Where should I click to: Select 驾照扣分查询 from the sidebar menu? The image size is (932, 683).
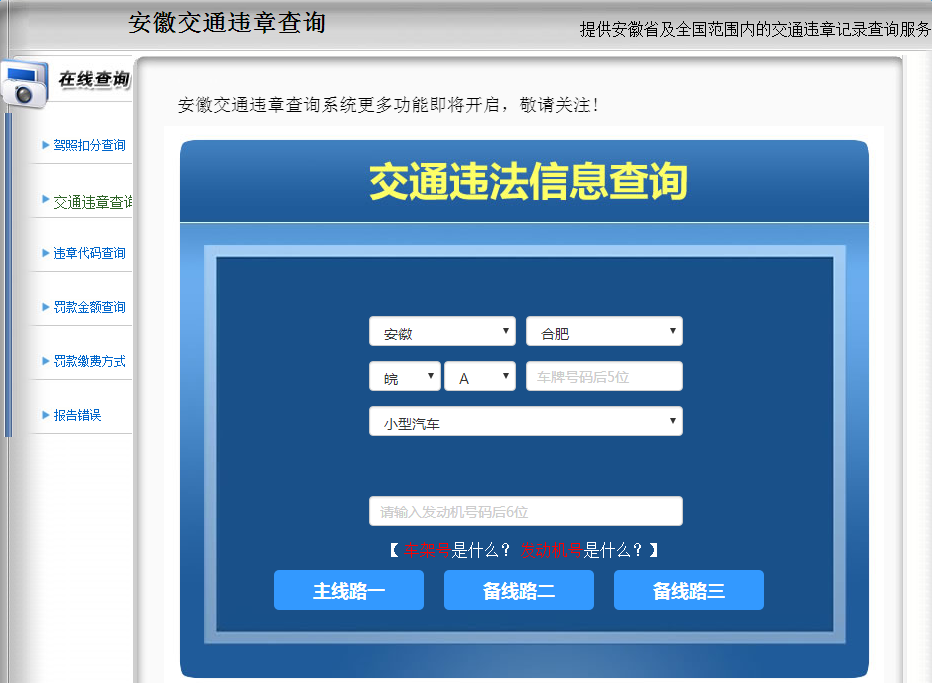click(x=88, y=144)
